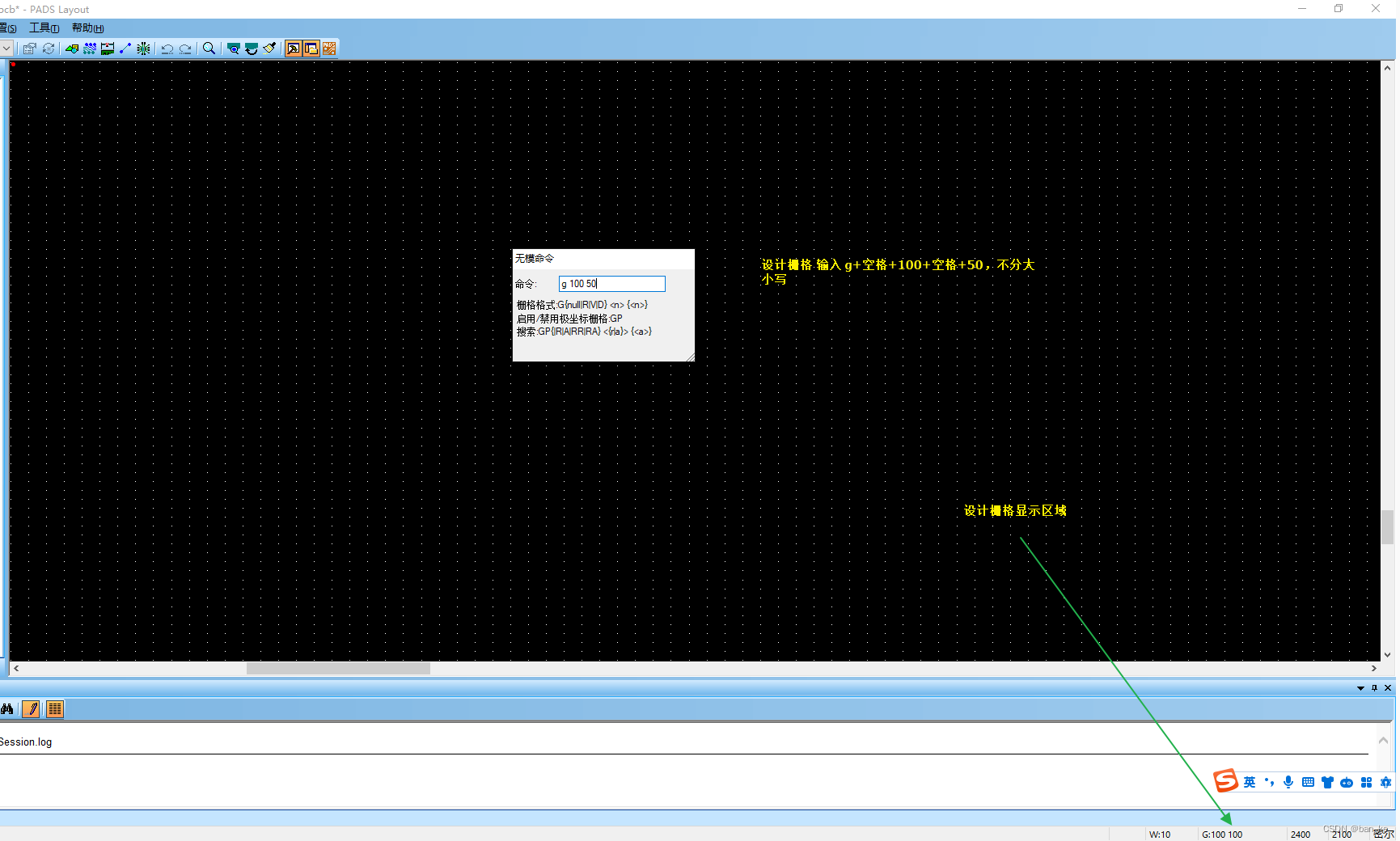Open the Dimensioning toolbar icon
1400x841 pixels.
107,49
